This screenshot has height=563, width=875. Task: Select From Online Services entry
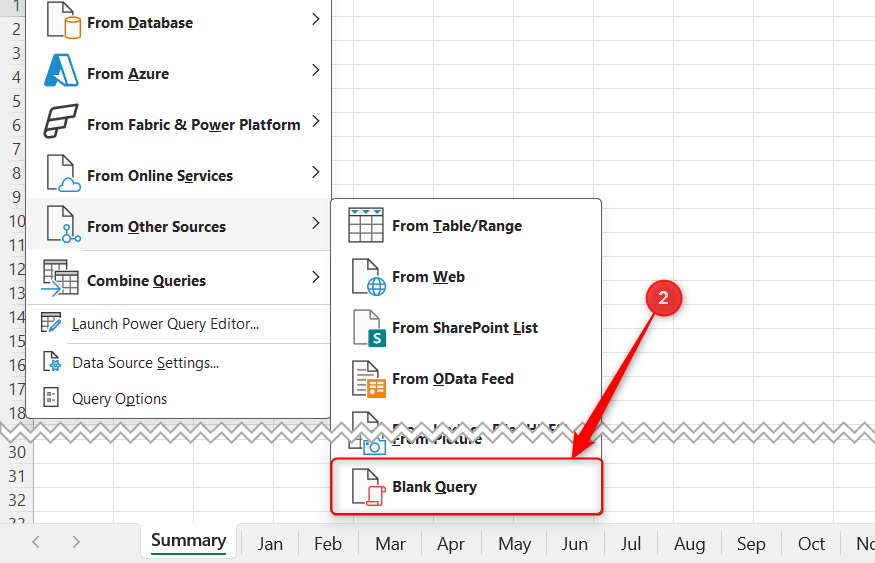(179, 174)
